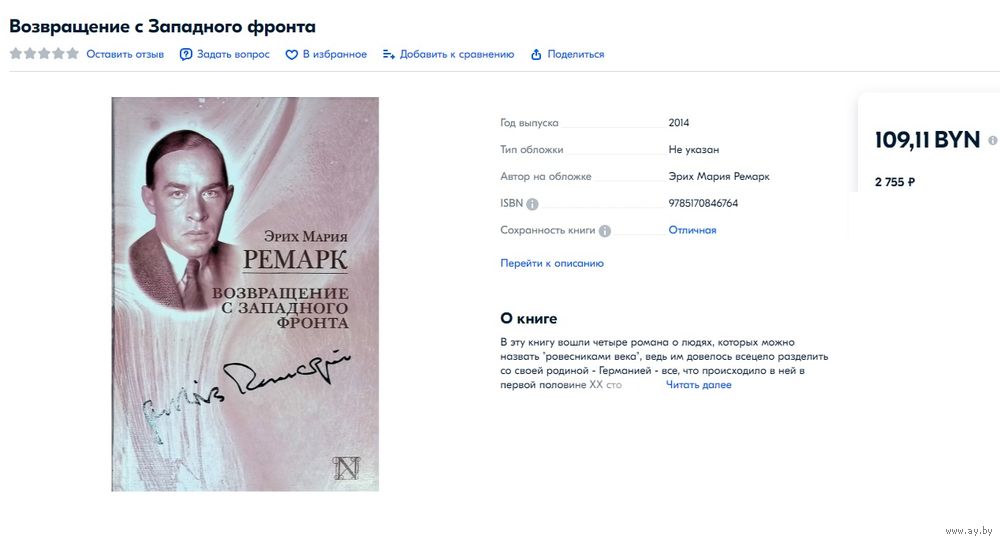Click Добавить к сравнению

[x=457, y=54]
